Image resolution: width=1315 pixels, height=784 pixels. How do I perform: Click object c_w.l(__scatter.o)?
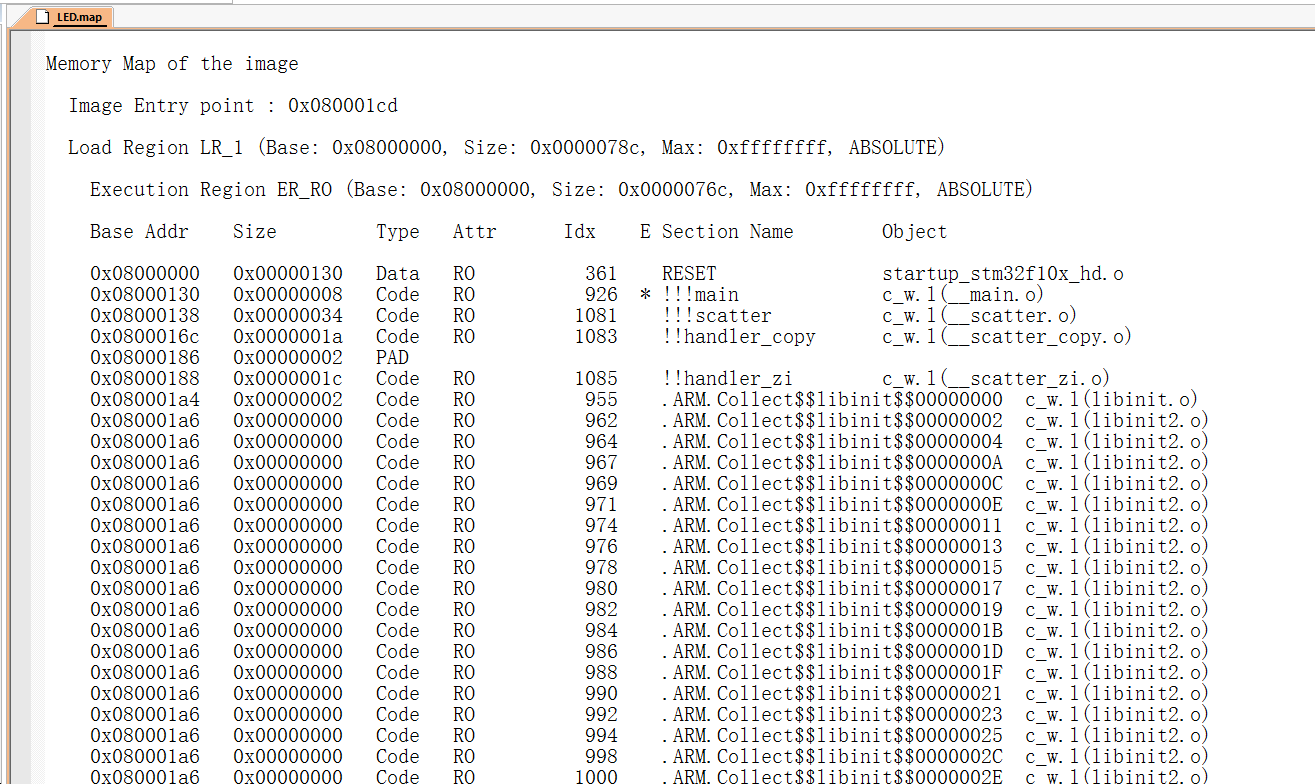tap(980, 316)
